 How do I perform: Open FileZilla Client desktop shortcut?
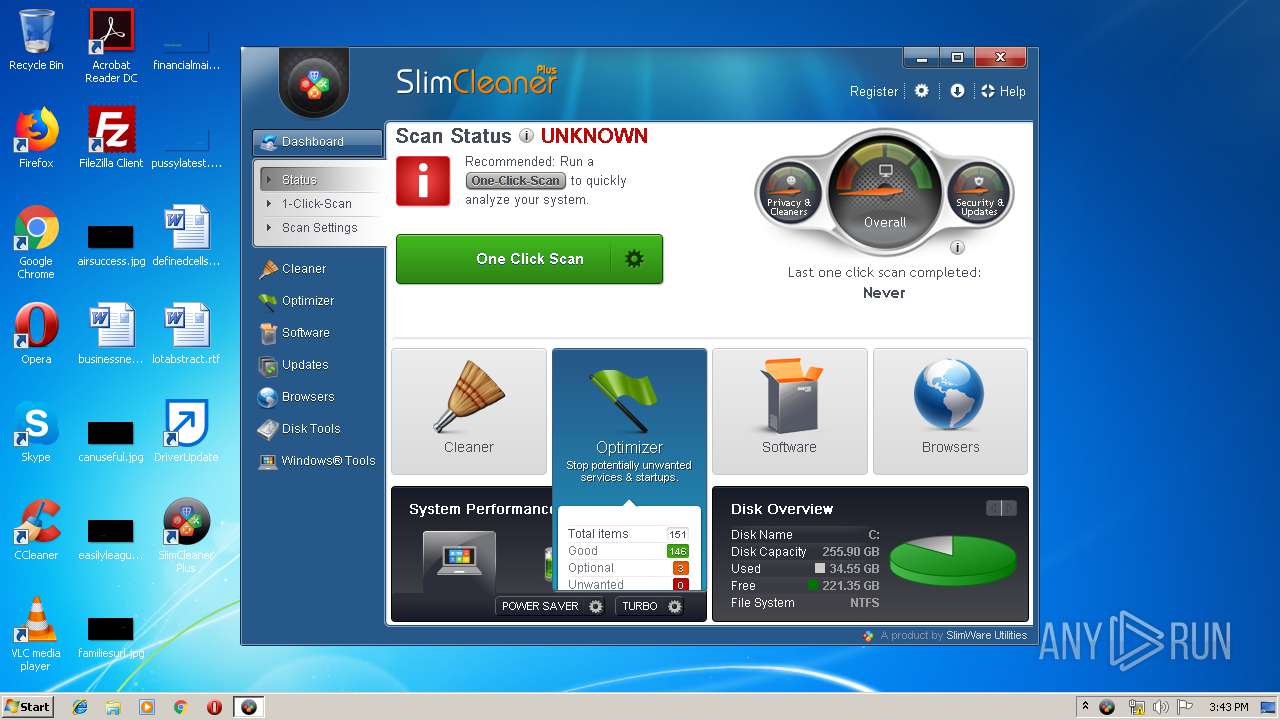[x=111, y=138]
